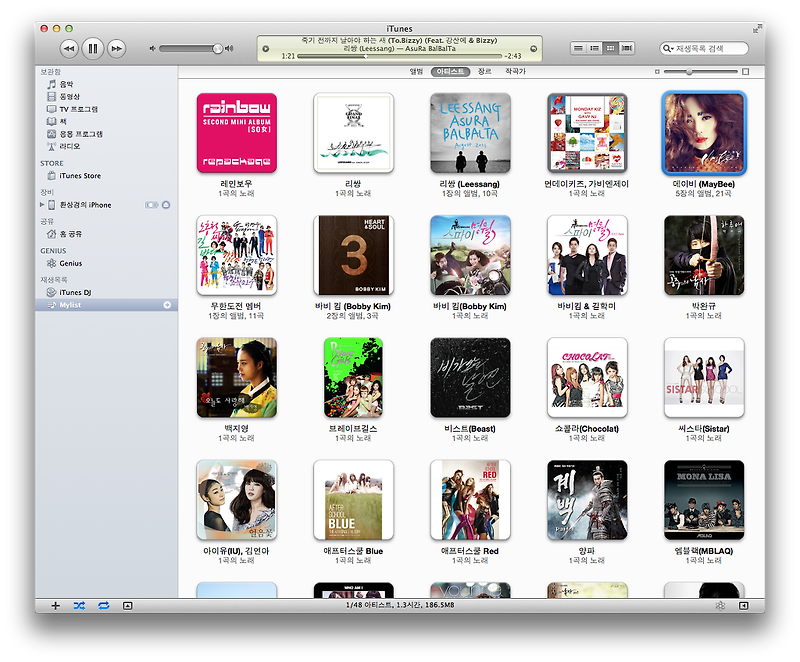
Task: Open Genius in the sidebar
Action: tap(70, 264)
